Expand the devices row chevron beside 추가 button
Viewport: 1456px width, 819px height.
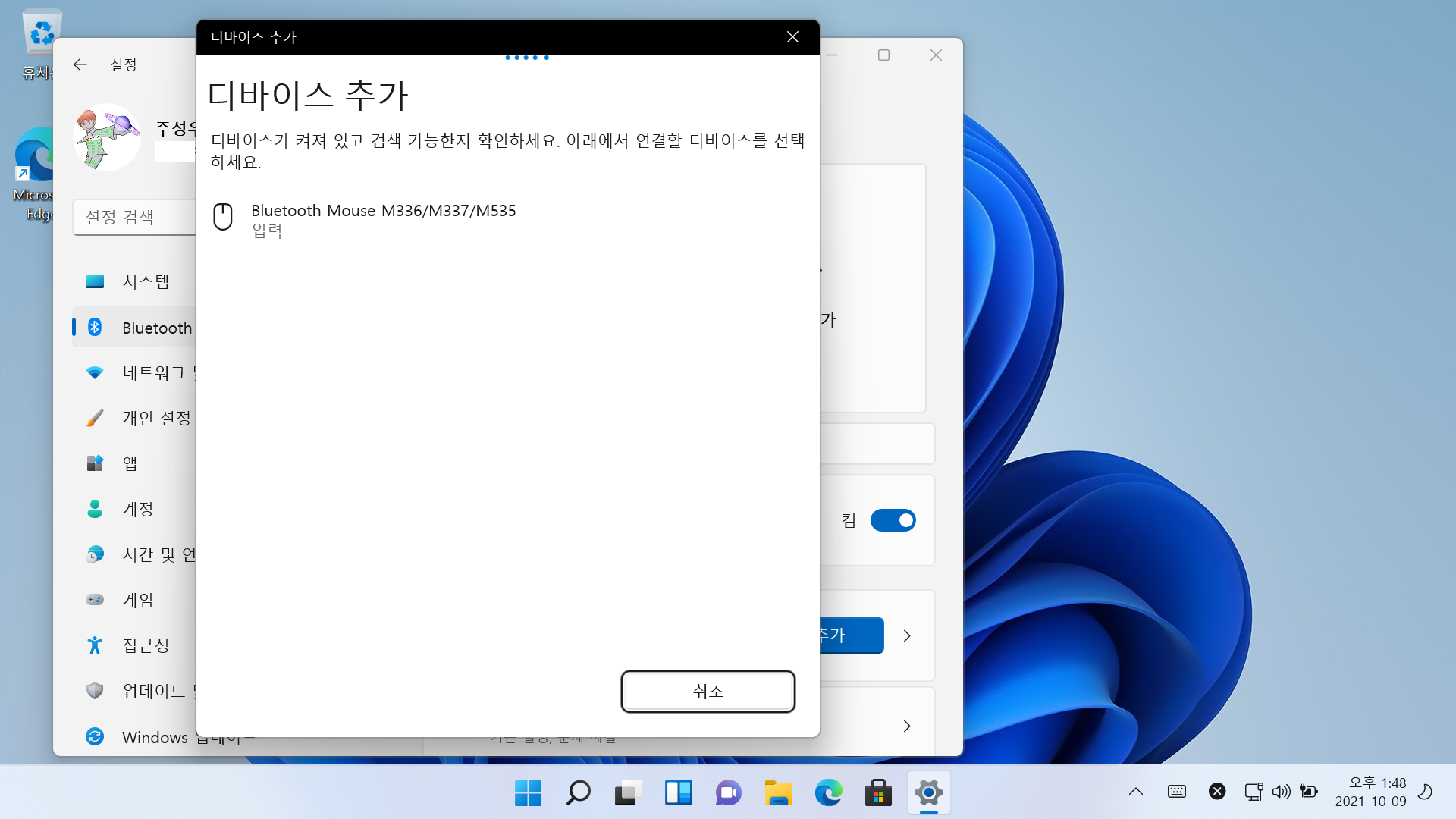pos(907,635)
